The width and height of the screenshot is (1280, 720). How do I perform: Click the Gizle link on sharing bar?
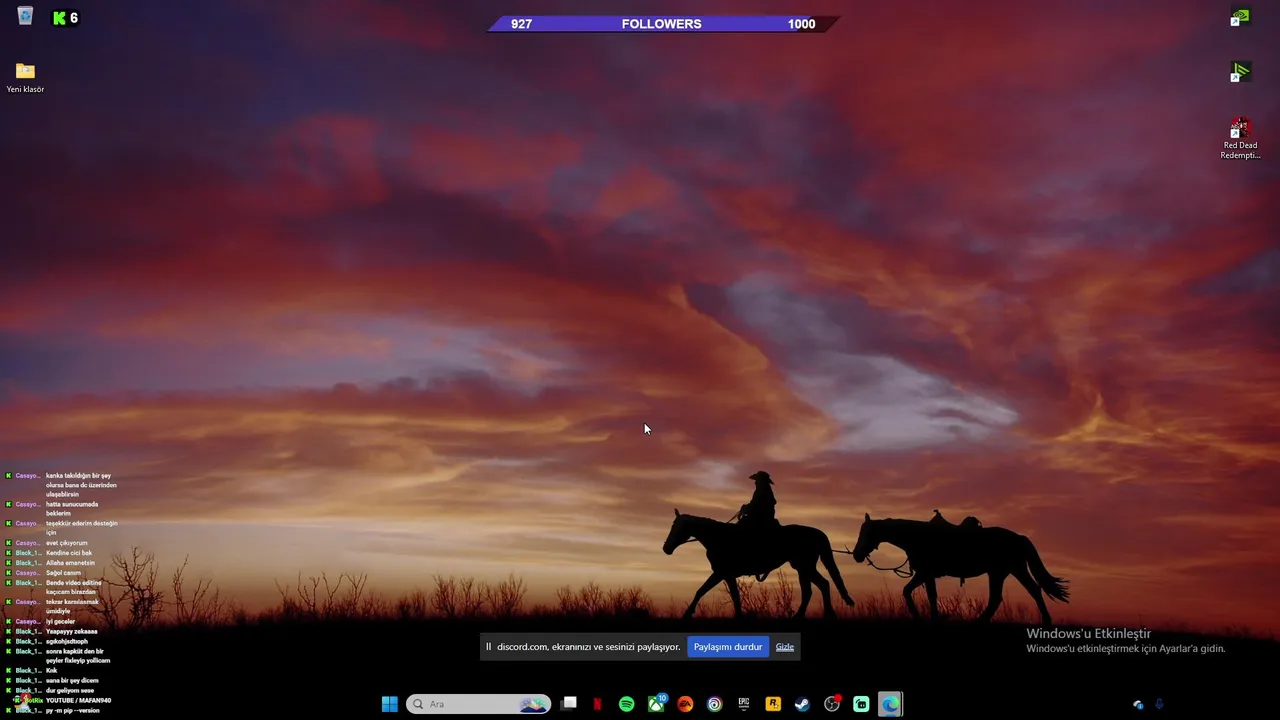point(785,647)
